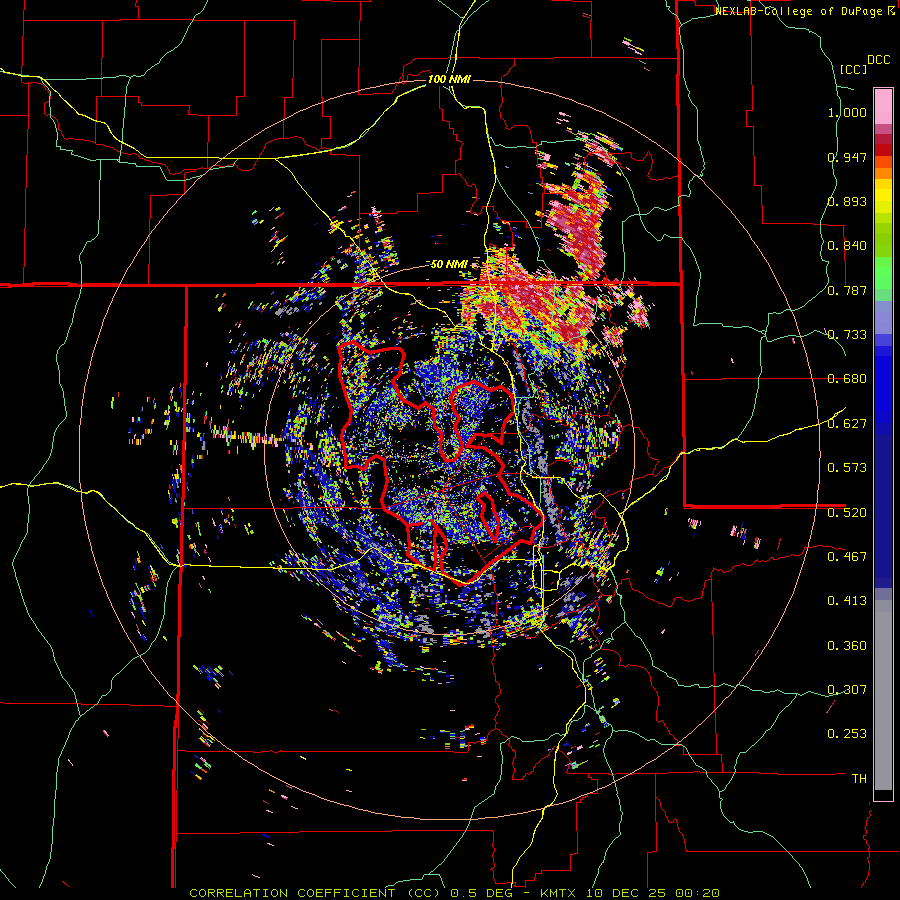
Task: Select the 0.840 scale value
Action: pyautogui.click(x=847, y=246)
